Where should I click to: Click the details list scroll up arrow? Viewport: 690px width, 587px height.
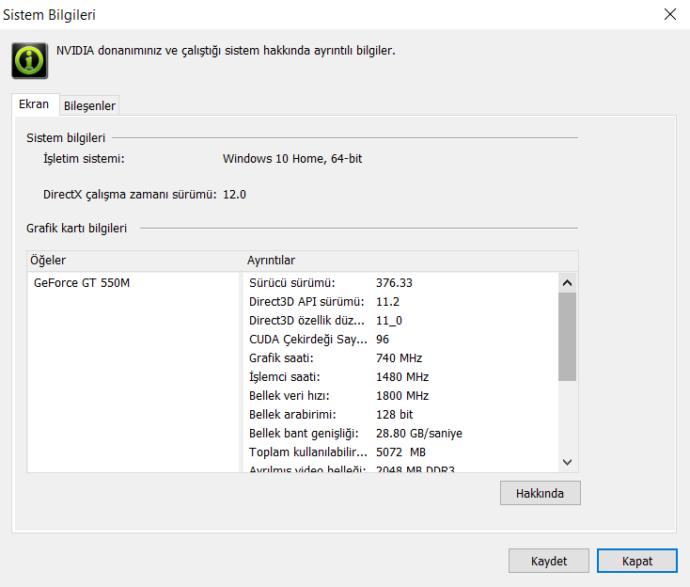tap(567, 282)
